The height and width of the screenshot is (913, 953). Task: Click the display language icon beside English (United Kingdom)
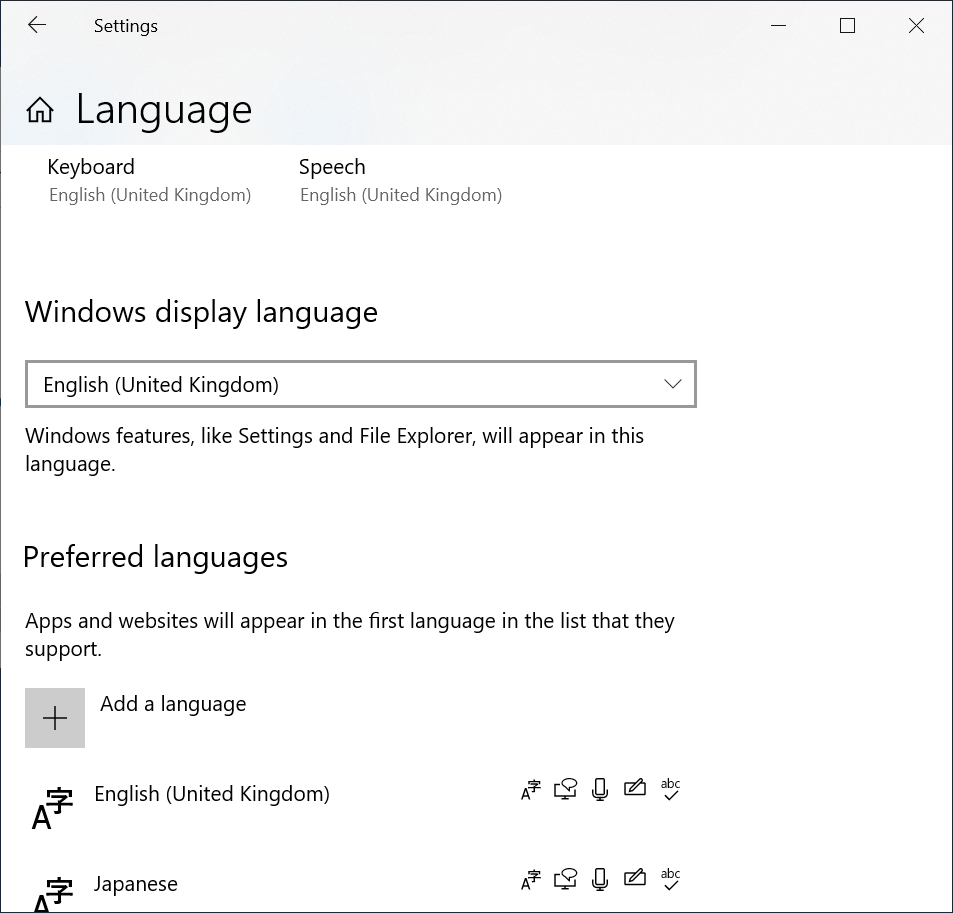(530, 789)
